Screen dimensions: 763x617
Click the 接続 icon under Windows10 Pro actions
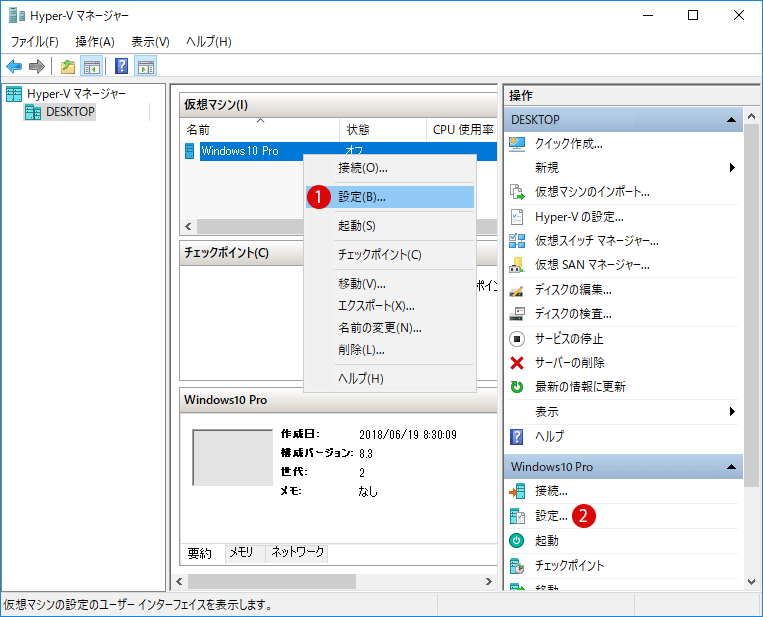517,491
